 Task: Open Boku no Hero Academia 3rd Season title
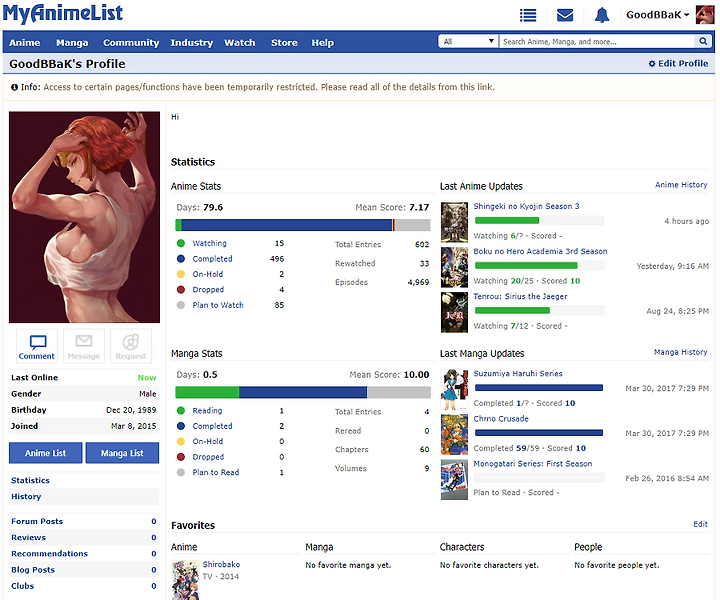click(540, 251)
